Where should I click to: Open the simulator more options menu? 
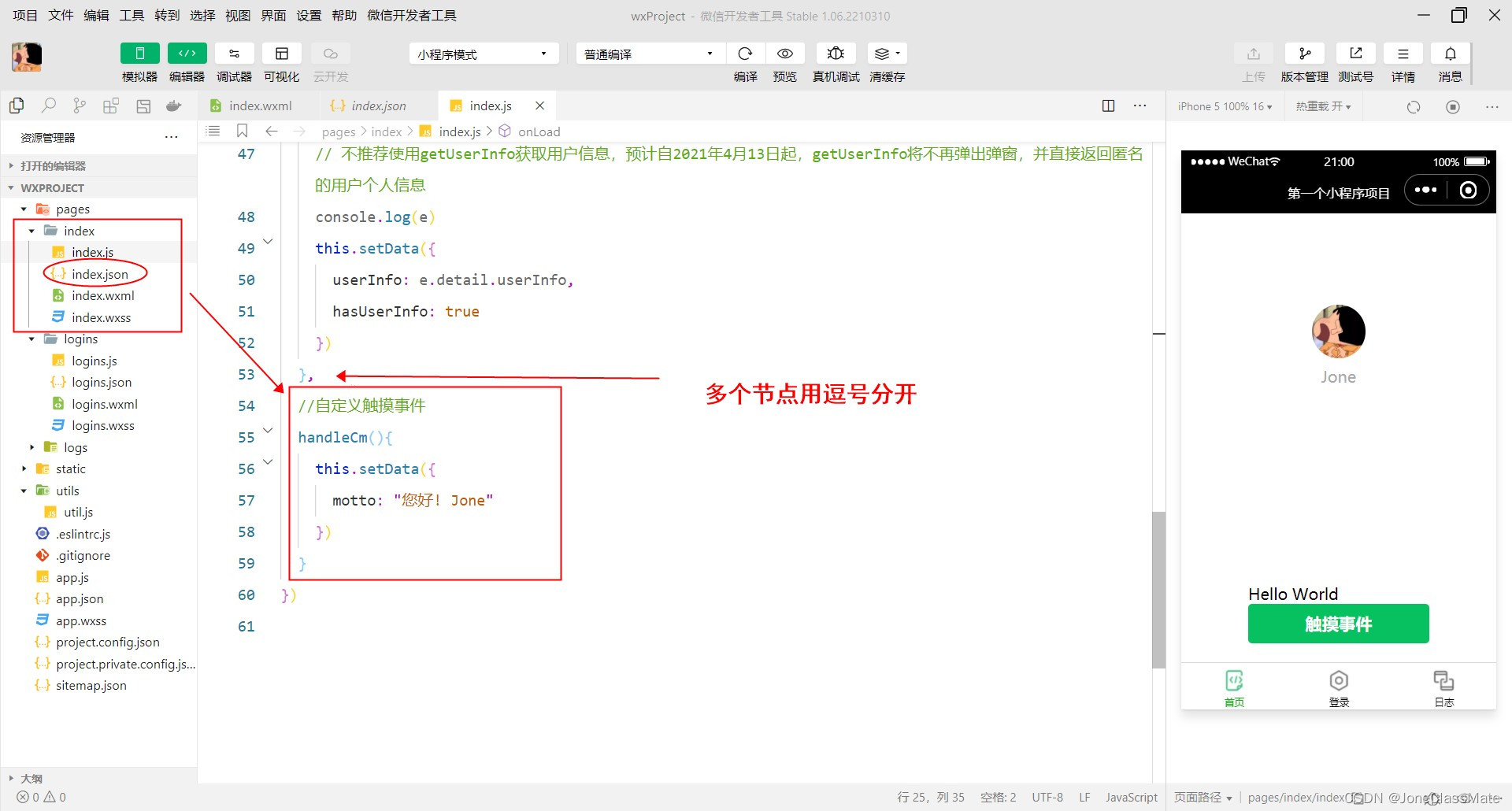pyautogui.click(x=1492, y=106)
